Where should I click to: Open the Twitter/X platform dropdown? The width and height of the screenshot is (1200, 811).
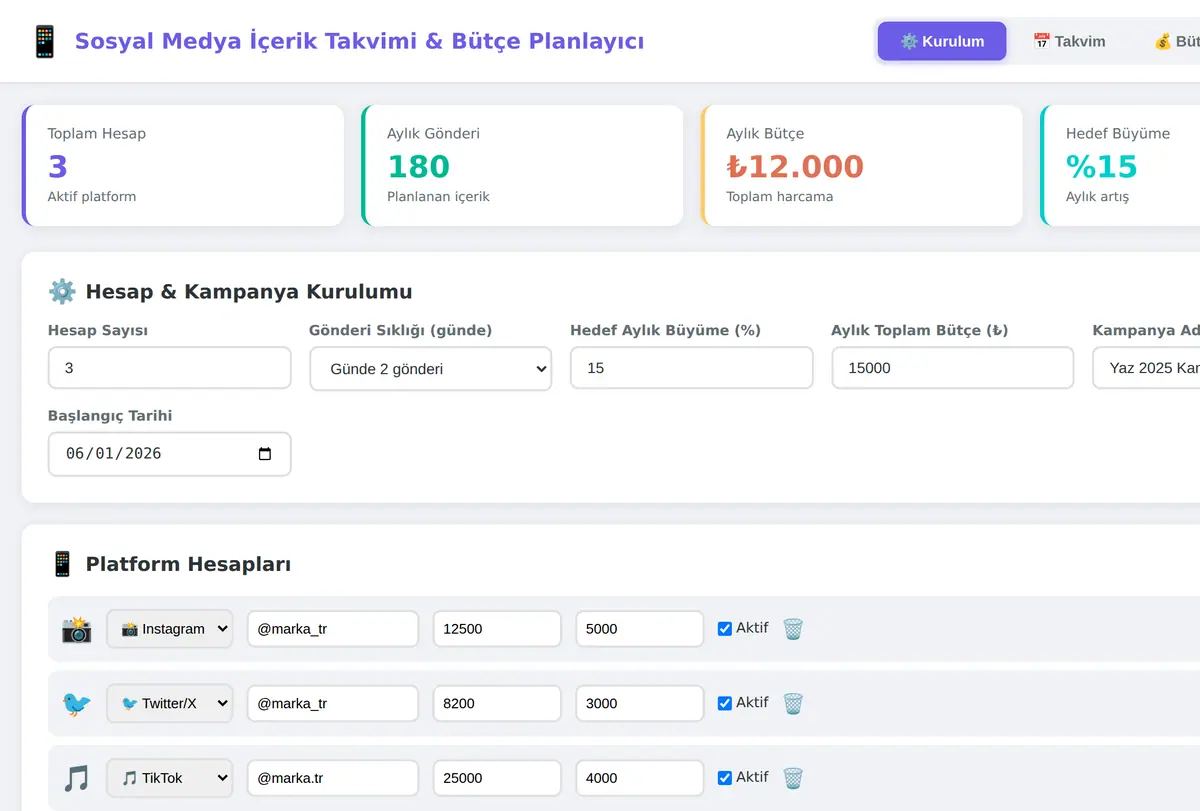[x=170, y=703]
